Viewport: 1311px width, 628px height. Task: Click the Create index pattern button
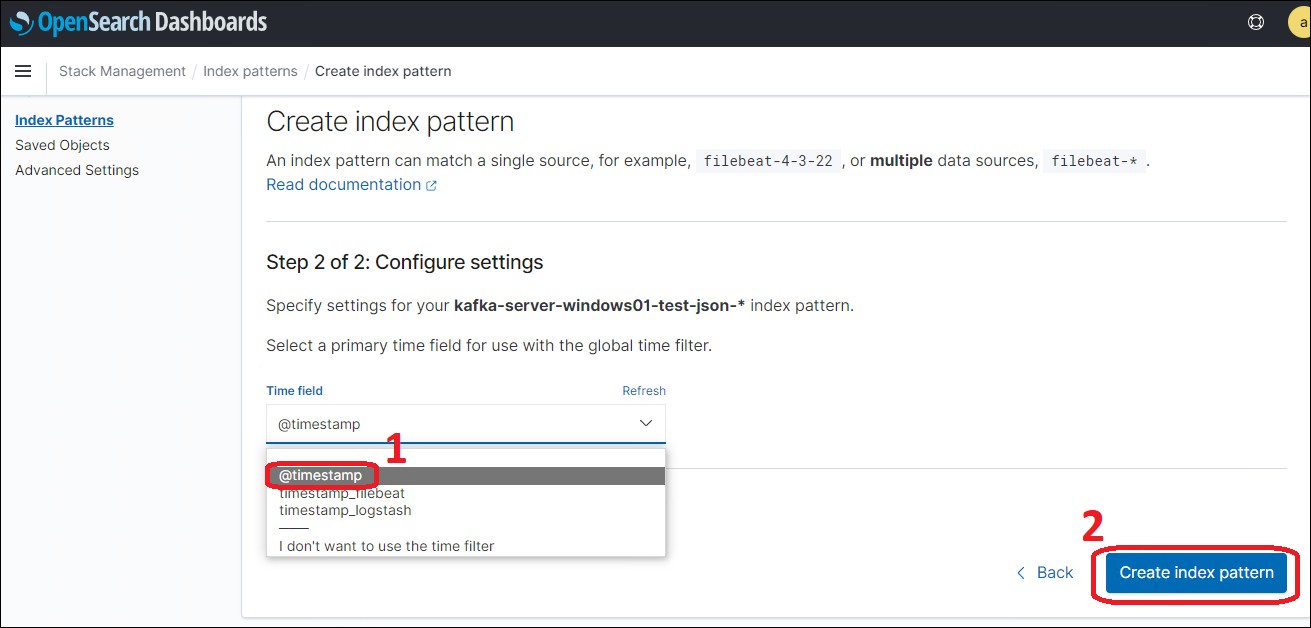pos(1196,573)
